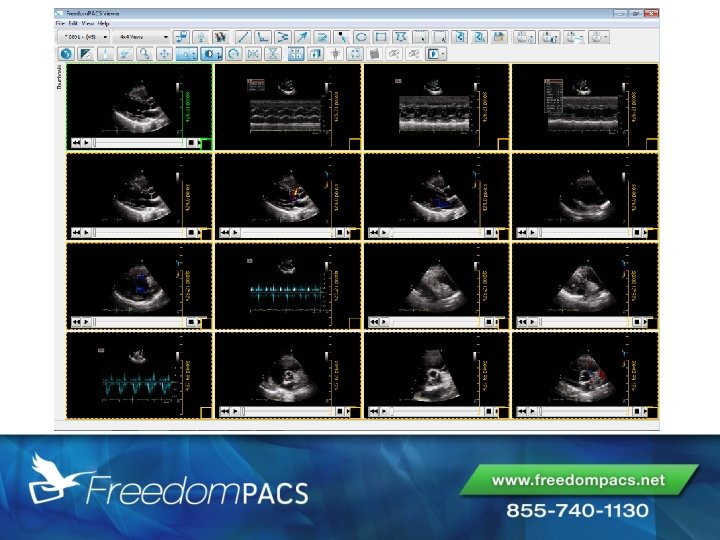
Task: Open the highlighted scroll tool dropdown
Action: point(195,55)
